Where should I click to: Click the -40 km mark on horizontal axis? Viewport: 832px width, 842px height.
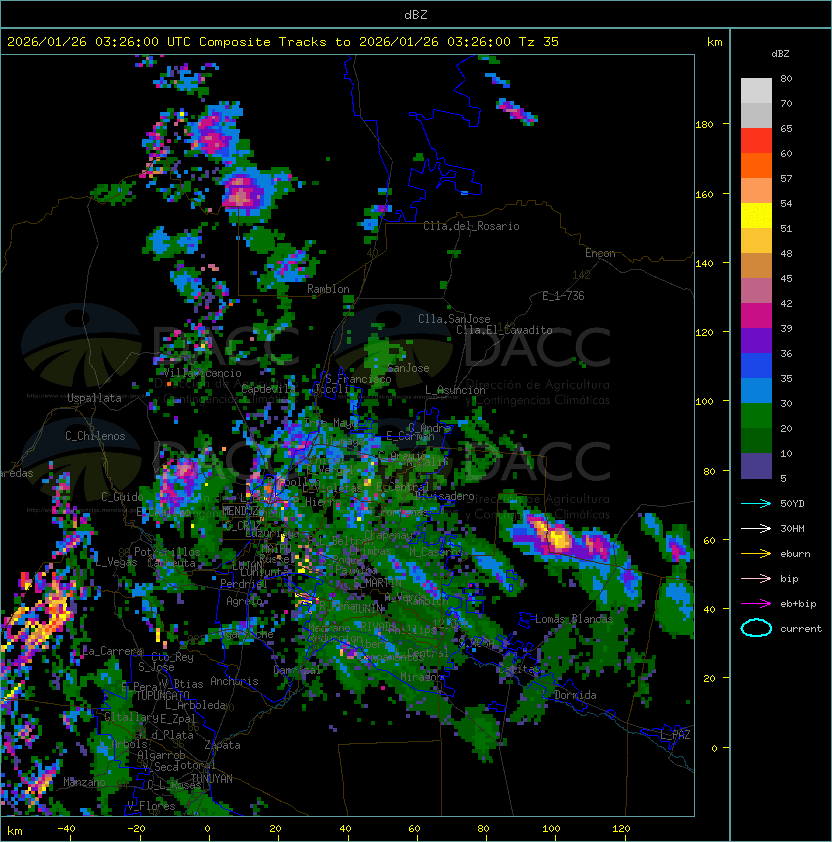click(x=66, y=829)
